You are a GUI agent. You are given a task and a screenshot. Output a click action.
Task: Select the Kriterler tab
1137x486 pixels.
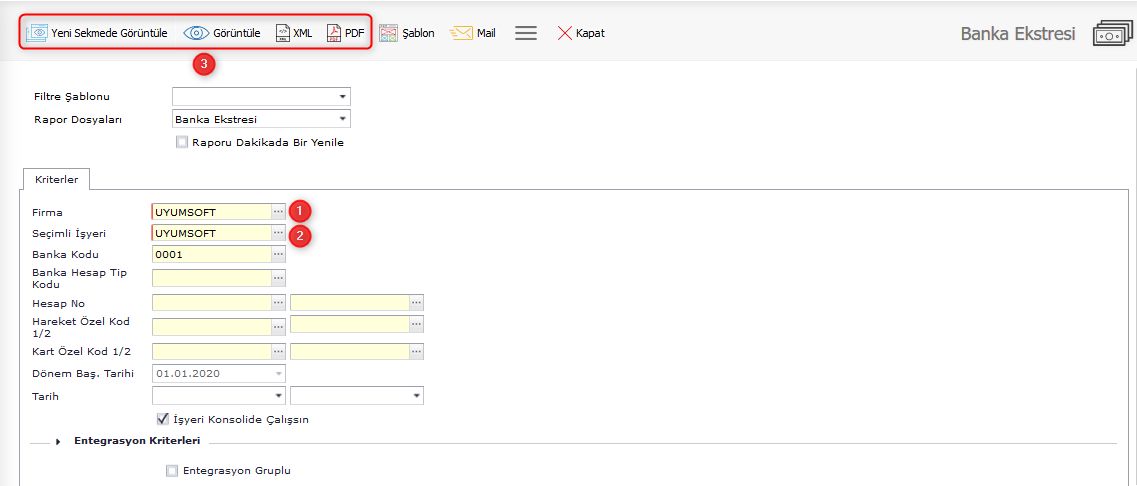tap(56, 179)
